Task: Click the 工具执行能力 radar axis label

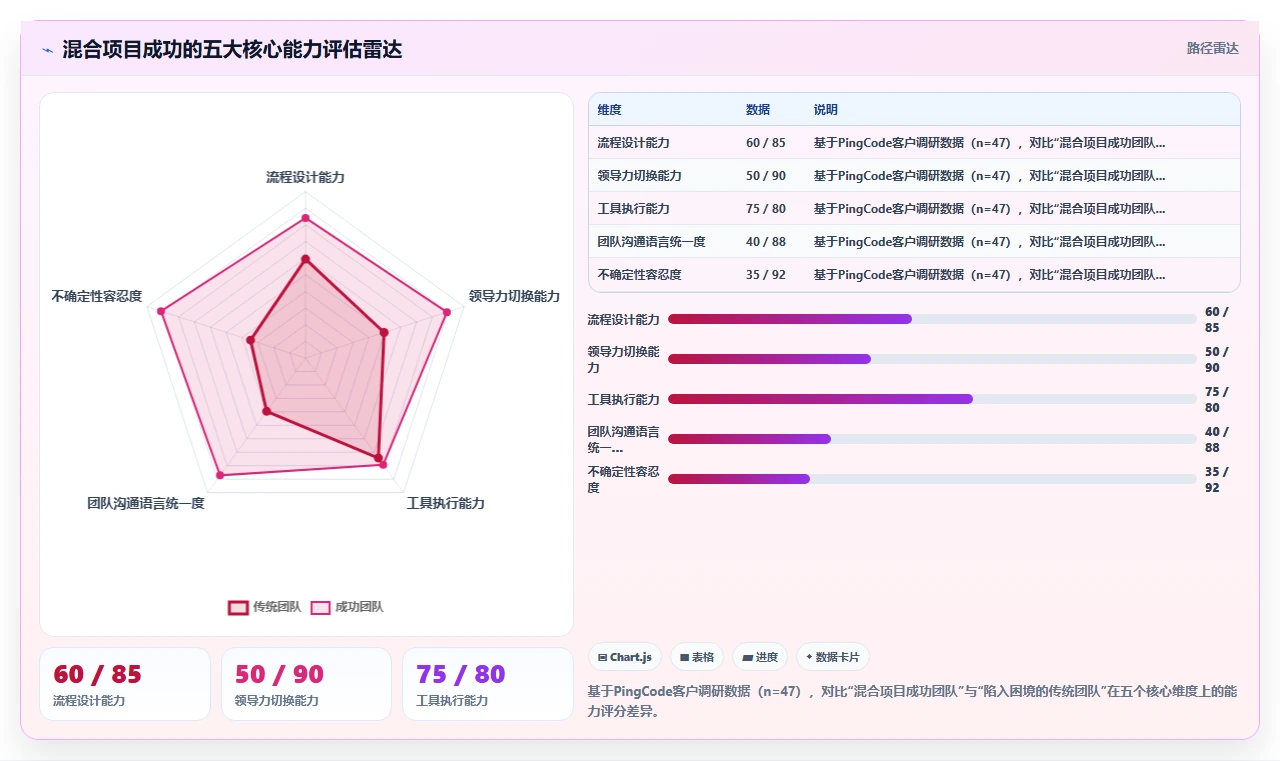Action: [x=445, y=504]
